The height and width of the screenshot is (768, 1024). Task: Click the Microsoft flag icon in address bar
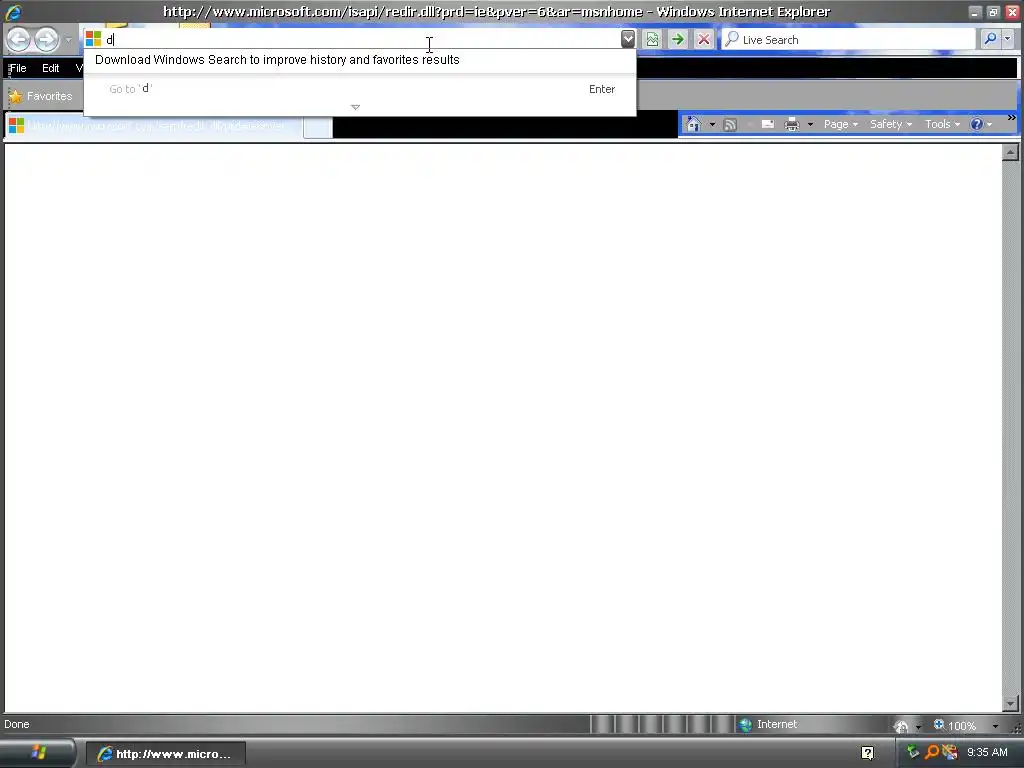coord(93,39)
